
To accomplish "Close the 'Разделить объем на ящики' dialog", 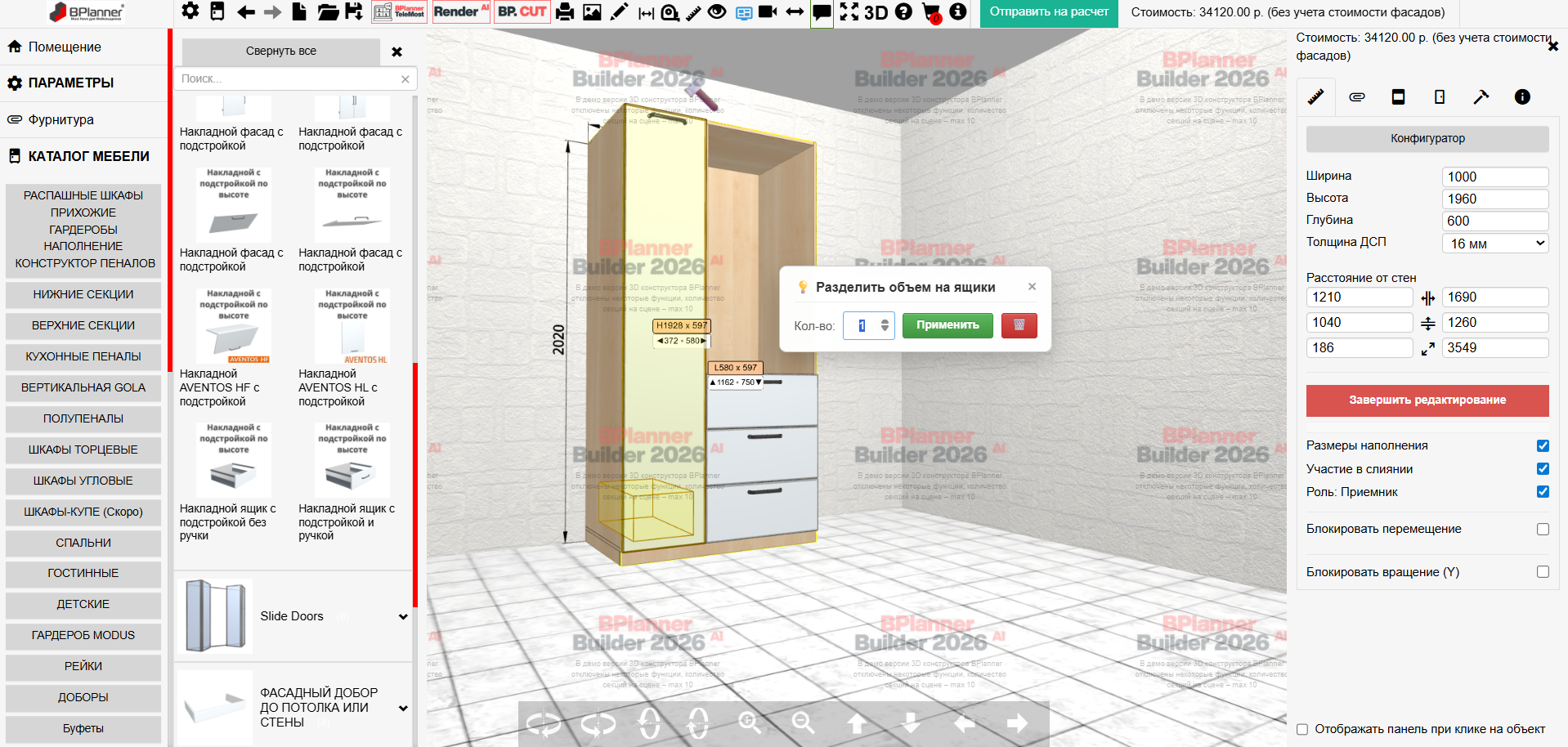I will 1032,287.
